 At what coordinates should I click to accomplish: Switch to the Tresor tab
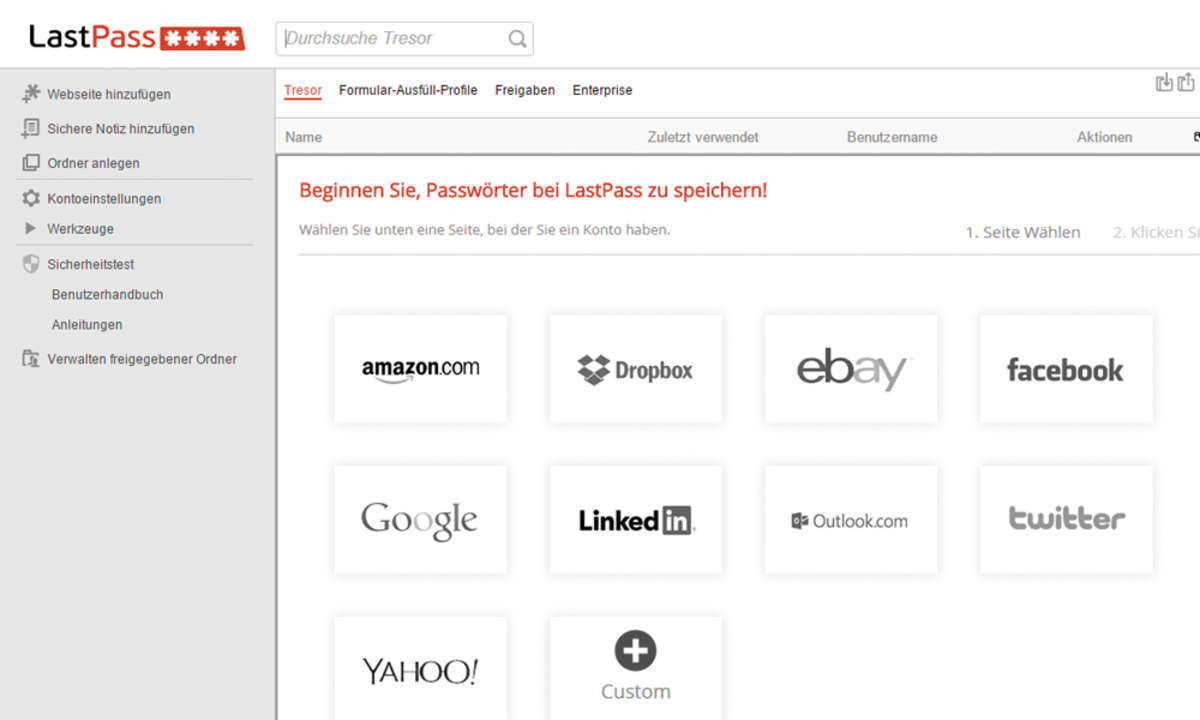click(303, 90)
